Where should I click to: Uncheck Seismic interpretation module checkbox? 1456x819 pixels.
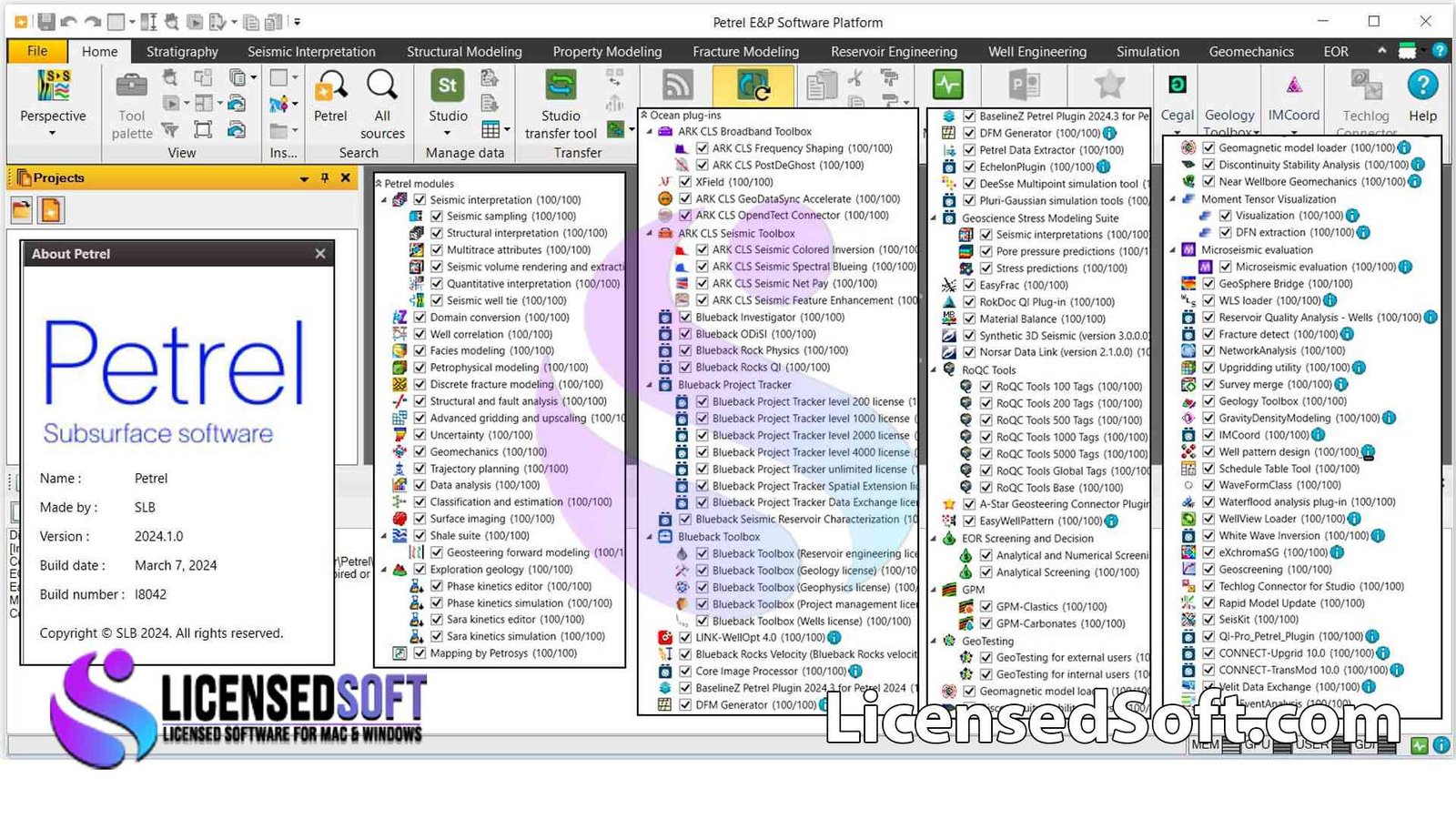click(420, 199)
